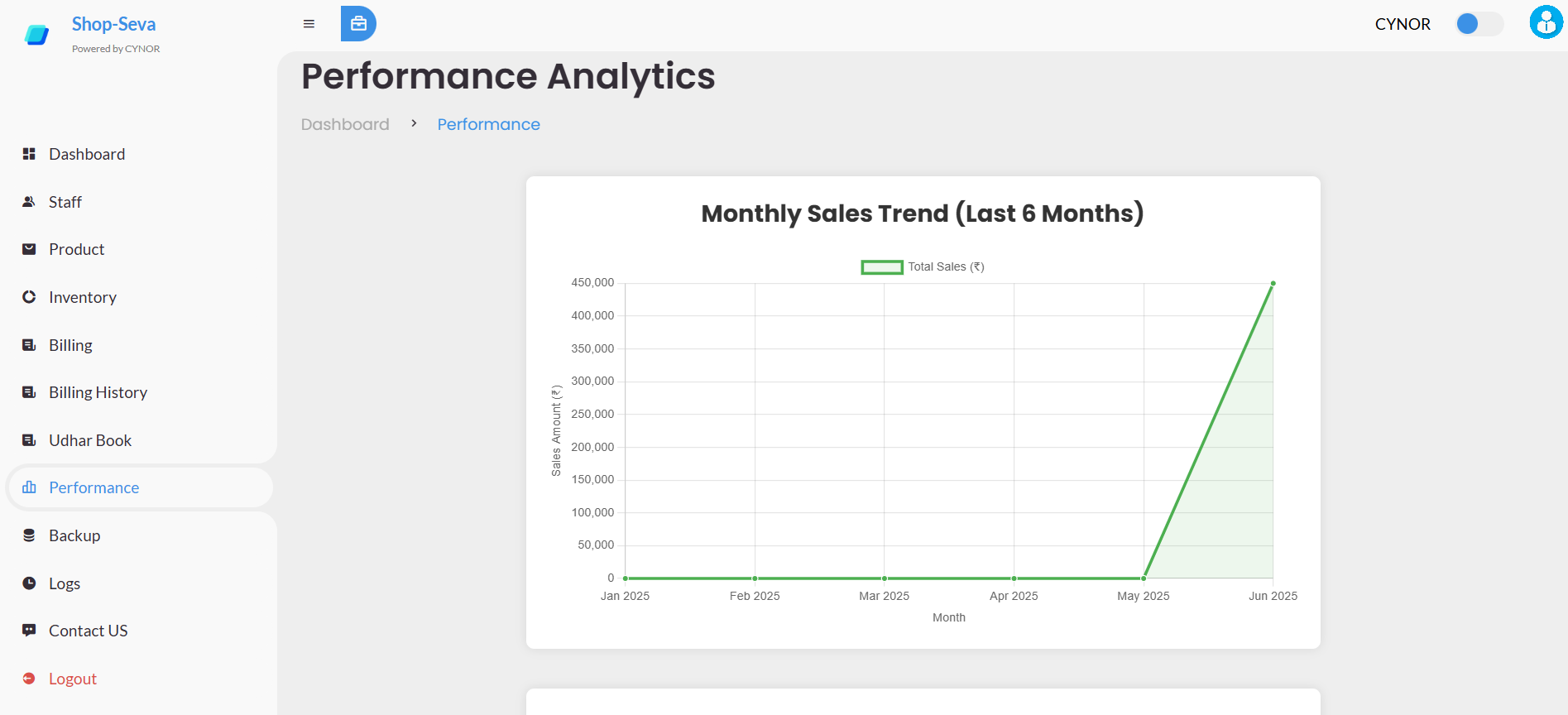
Task: Open the user profile avatar
Action: click(x=1546, y=22)
